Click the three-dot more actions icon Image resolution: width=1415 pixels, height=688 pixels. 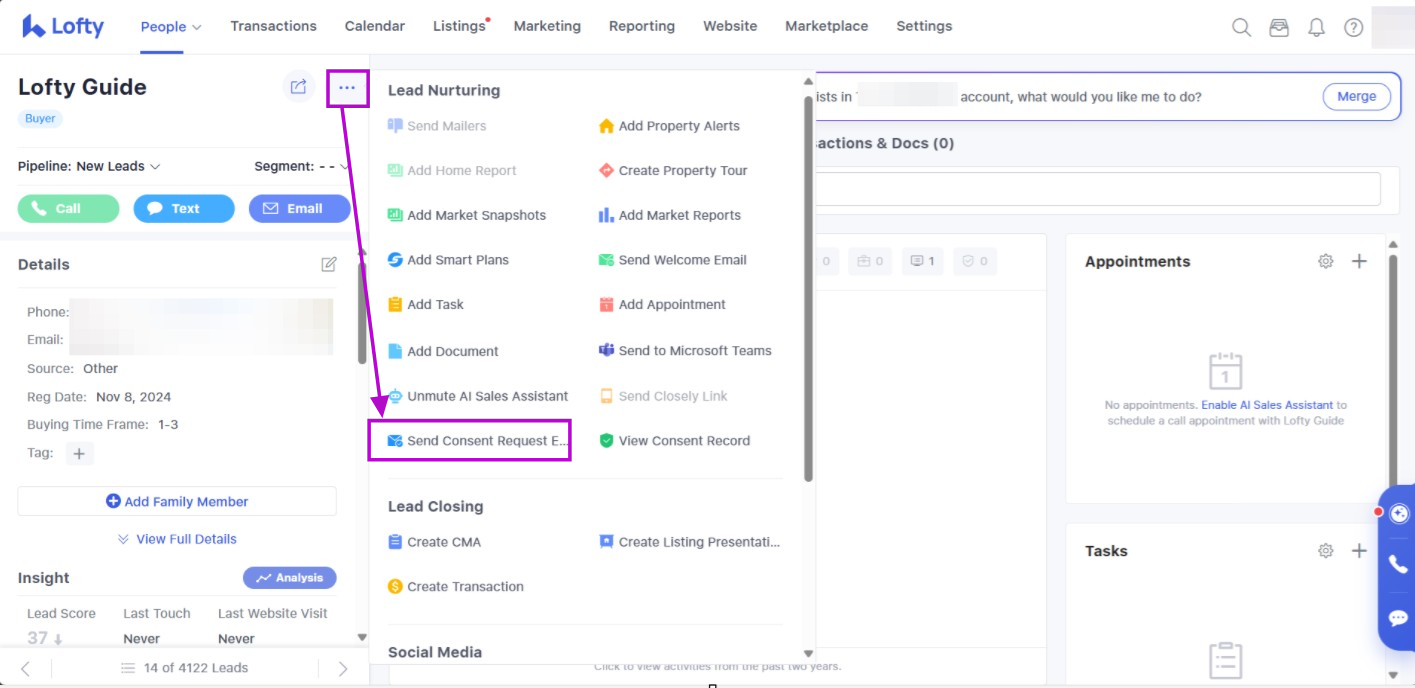click(x=347, y=88)
